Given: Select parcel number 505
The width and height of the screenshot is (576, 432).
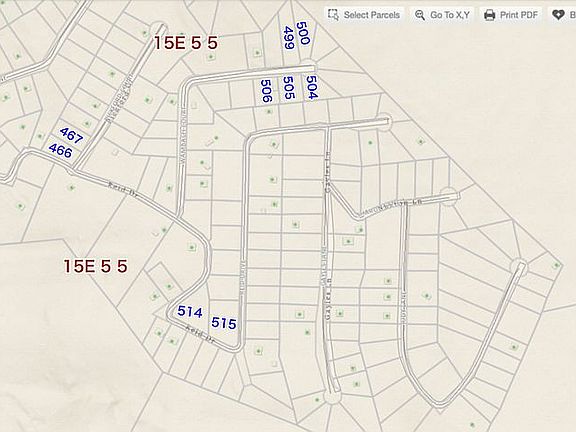Looking at the screenshot, I should tap(289, 88).
